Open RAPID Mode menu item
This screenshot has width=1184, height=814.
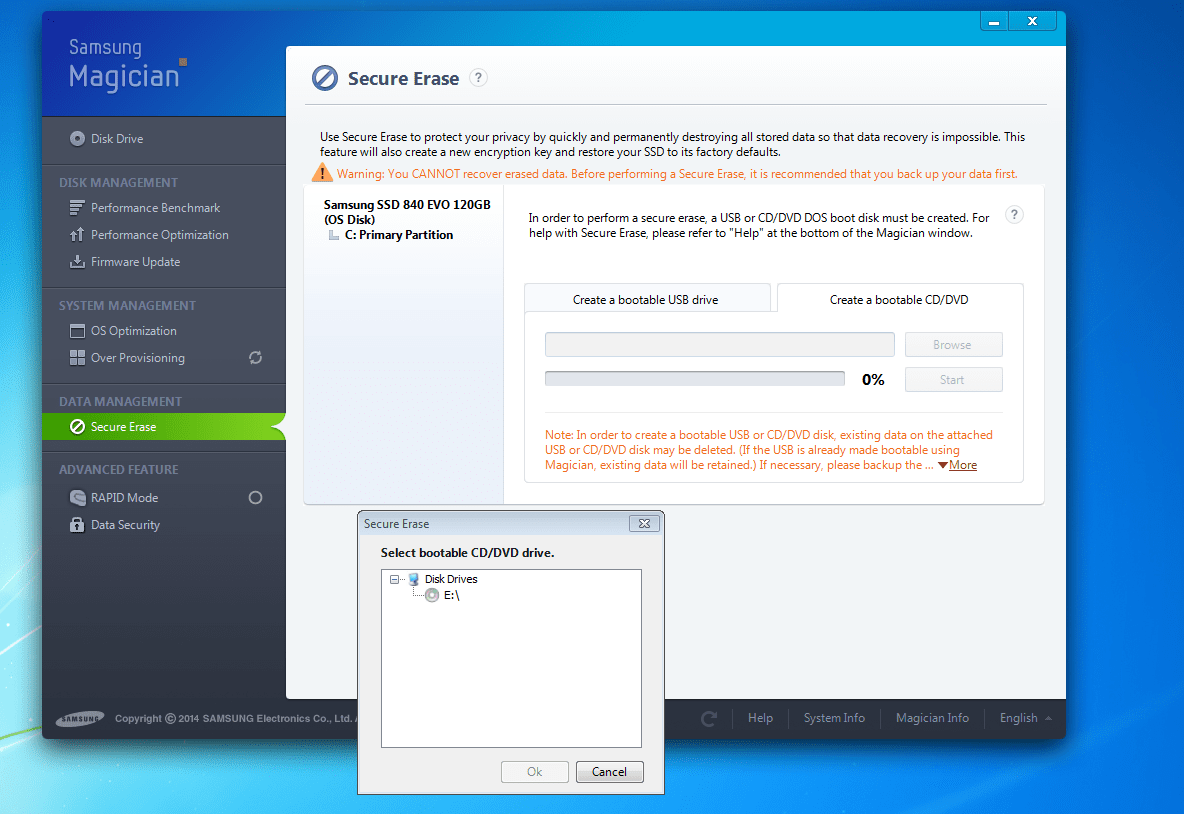click(x=125, y=498)
